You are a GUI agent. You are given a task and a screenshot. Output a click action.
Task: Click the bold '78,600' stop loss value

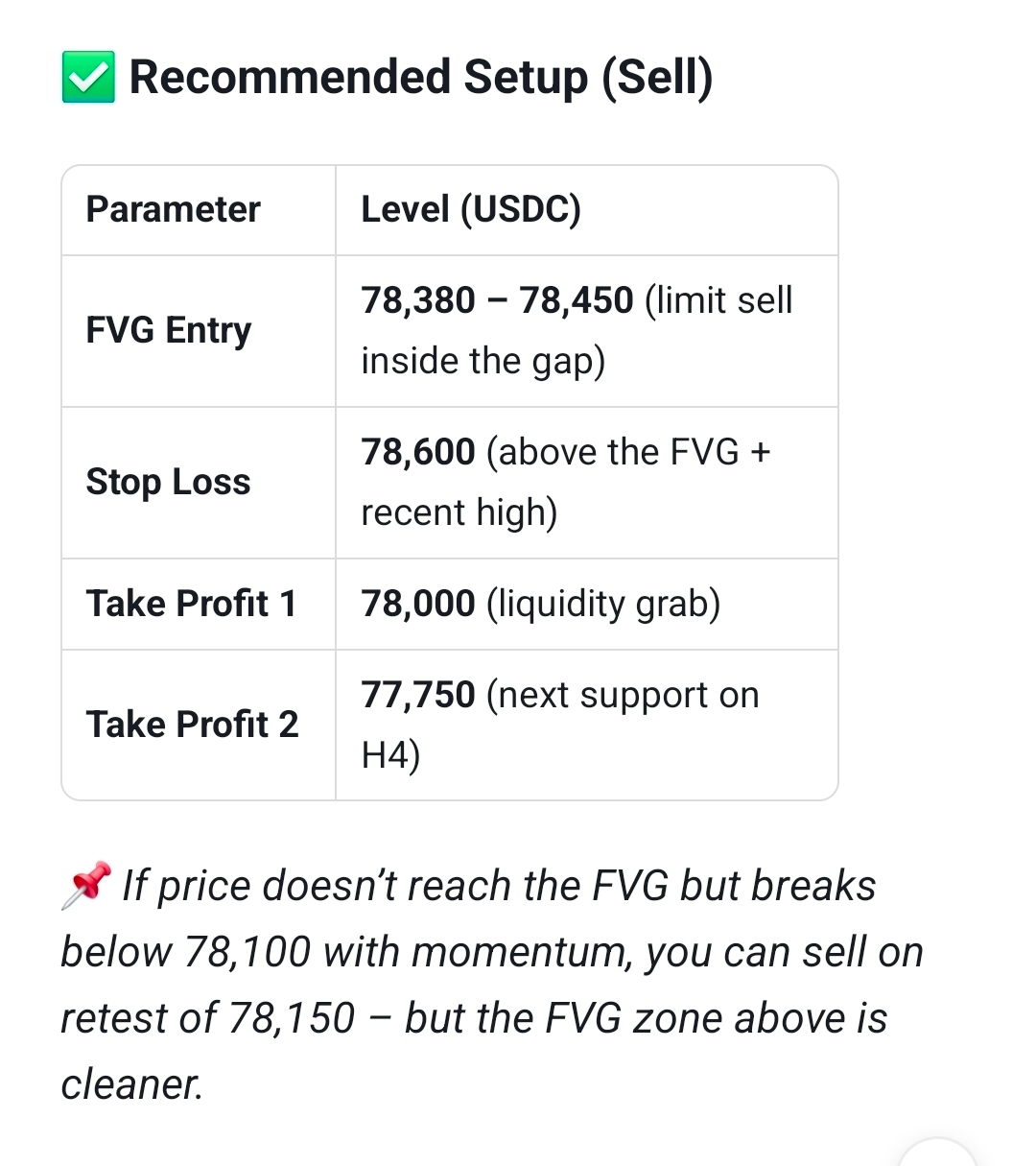coord(418,452)
